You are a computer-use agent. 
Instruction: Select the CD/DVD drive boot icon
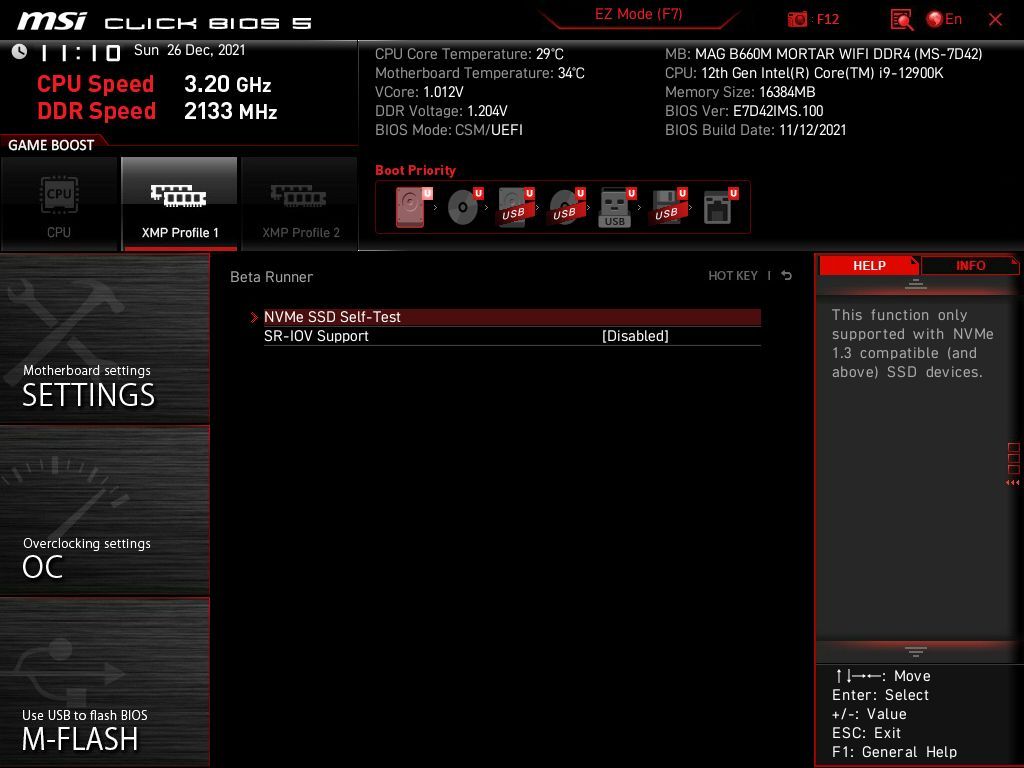[x=463, y=208]
